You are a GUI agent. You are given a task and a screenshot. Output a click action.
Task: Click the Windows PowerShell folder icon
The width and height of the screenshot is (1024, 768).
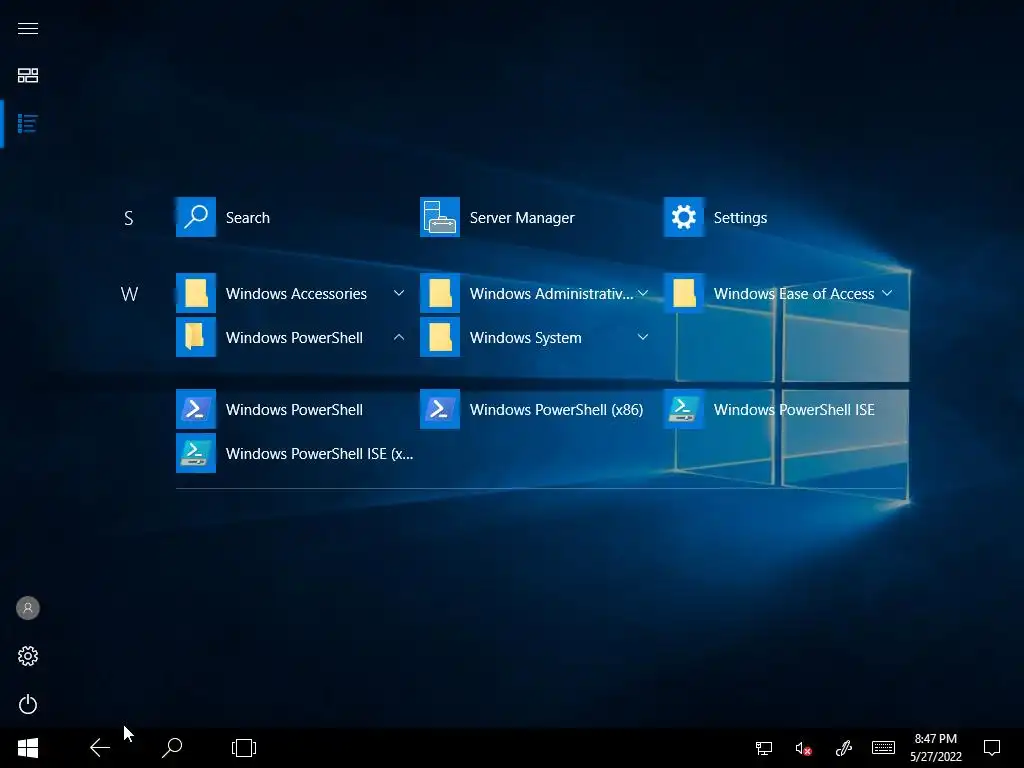196,337
